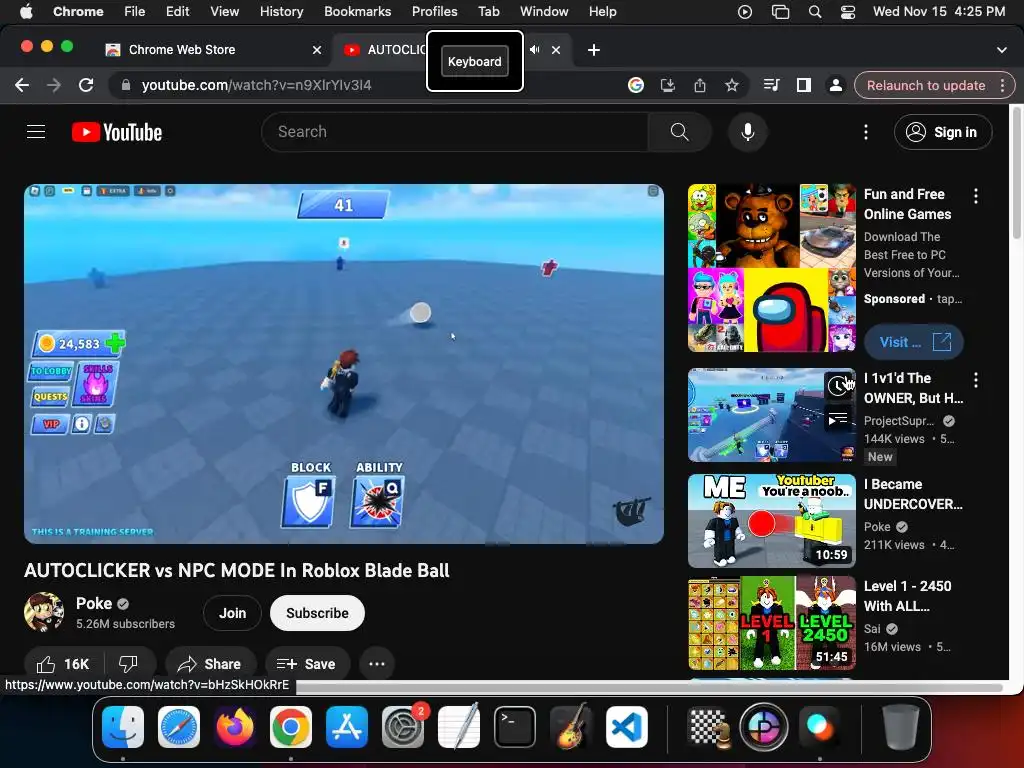Expand the tab search chevron
The image size is (1024, 768).
1001,50
